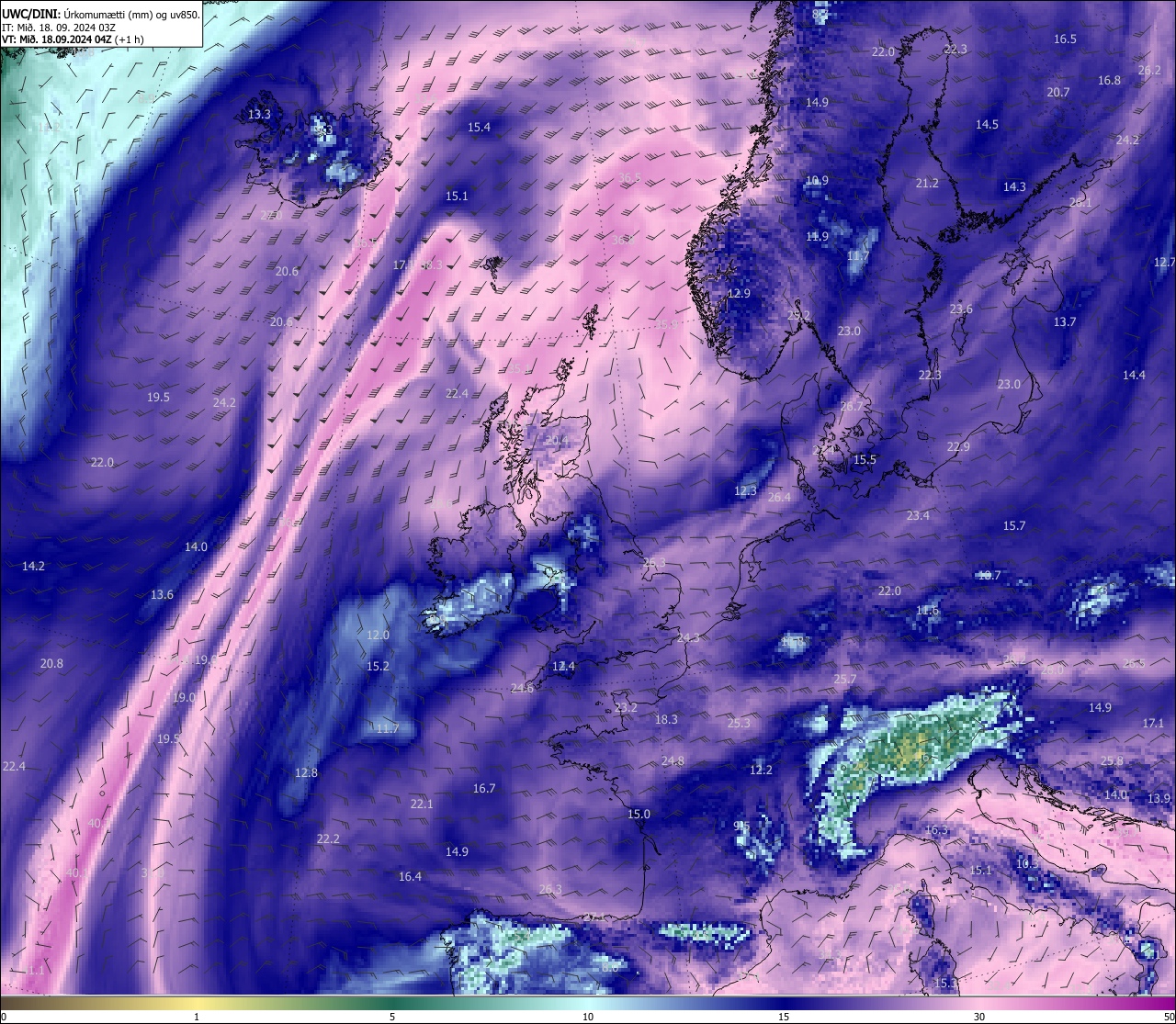Click the IT 03Z initial time line
This screenshot has width=1176, height=1024.
pyautogui.click(x=59, y=27)
